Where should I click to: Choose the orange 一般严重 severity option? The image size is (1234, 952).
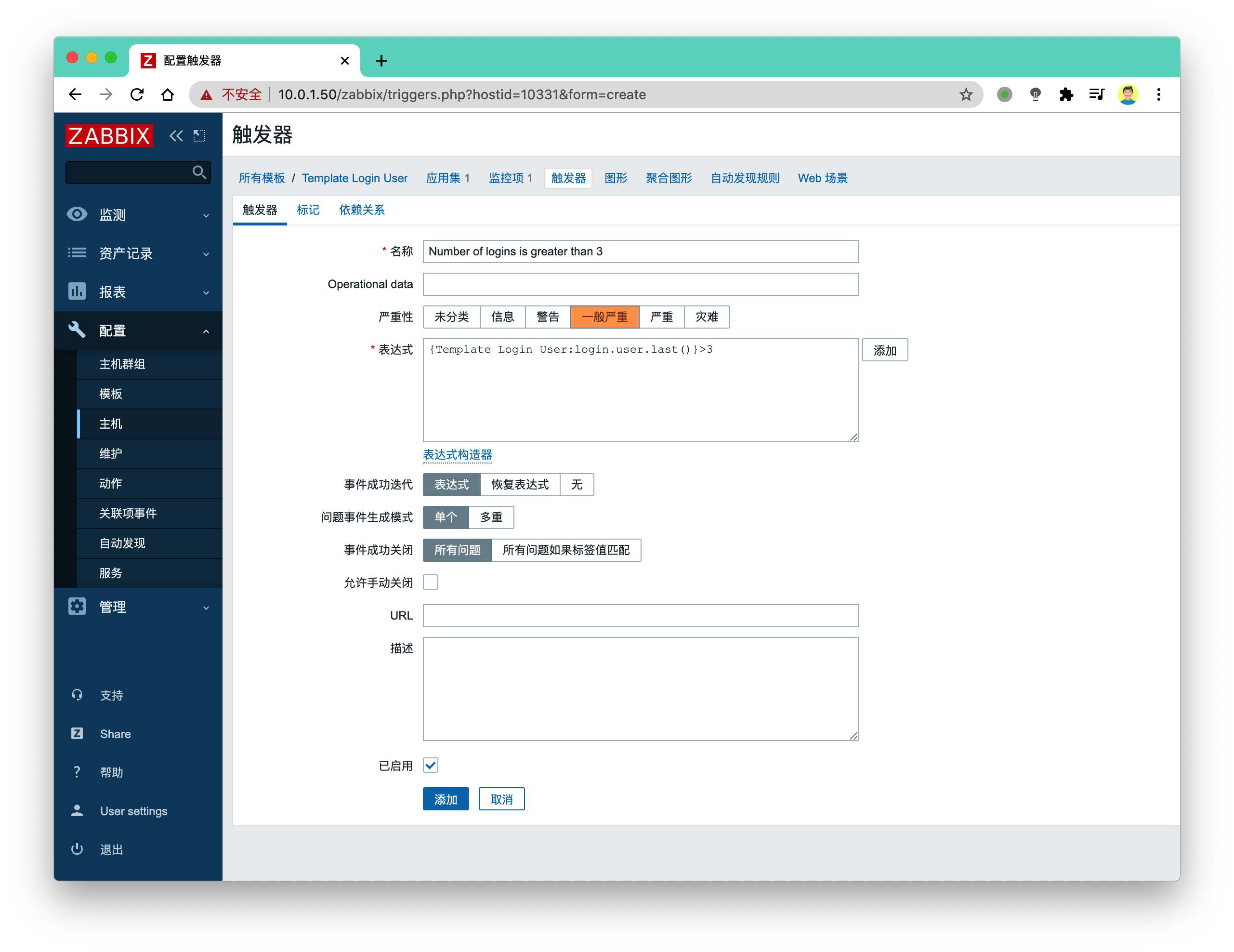[x=604, y=317]
